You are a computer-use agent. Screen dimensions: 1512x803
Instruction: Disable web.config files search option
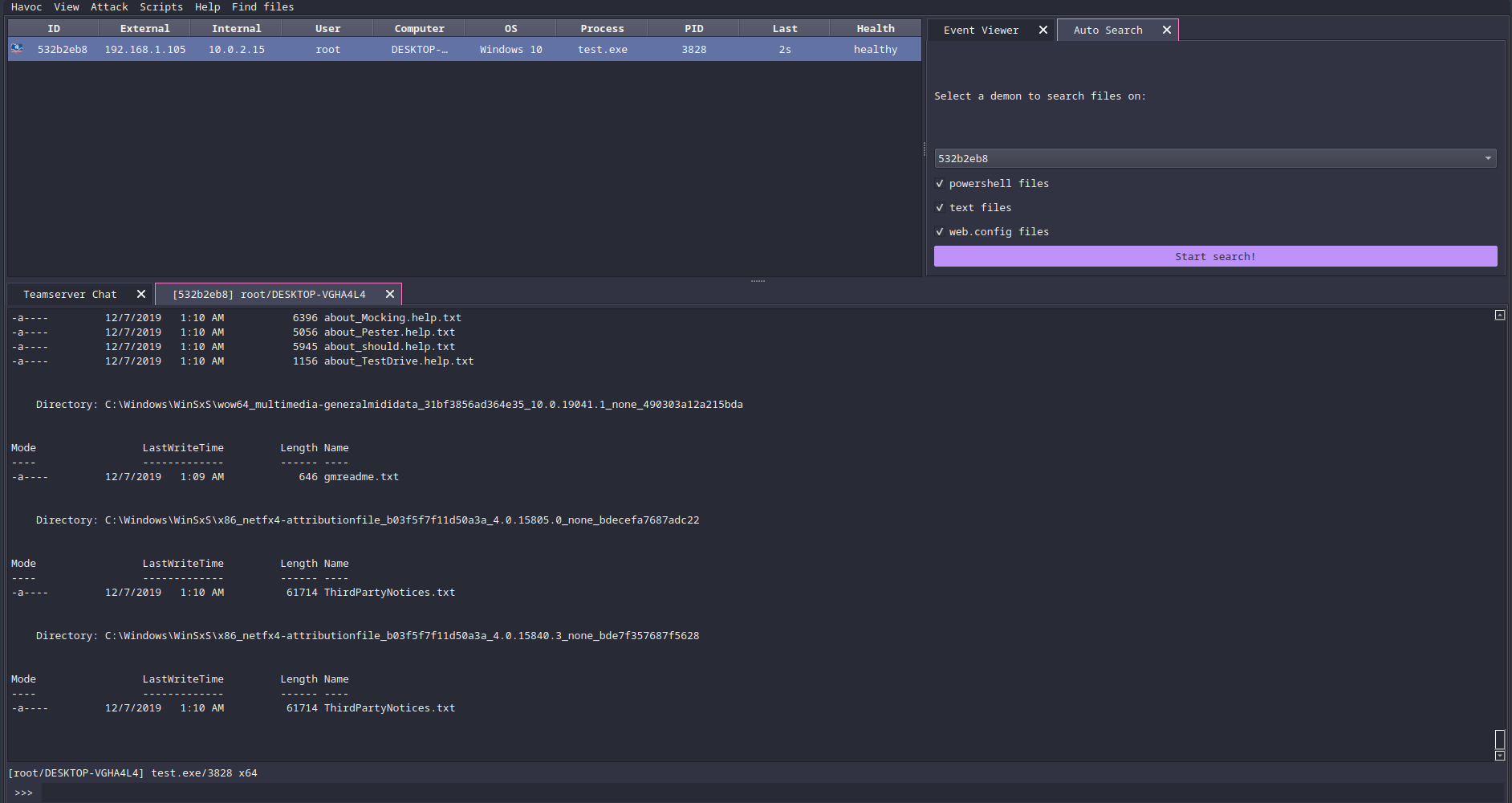coord(940,232)
